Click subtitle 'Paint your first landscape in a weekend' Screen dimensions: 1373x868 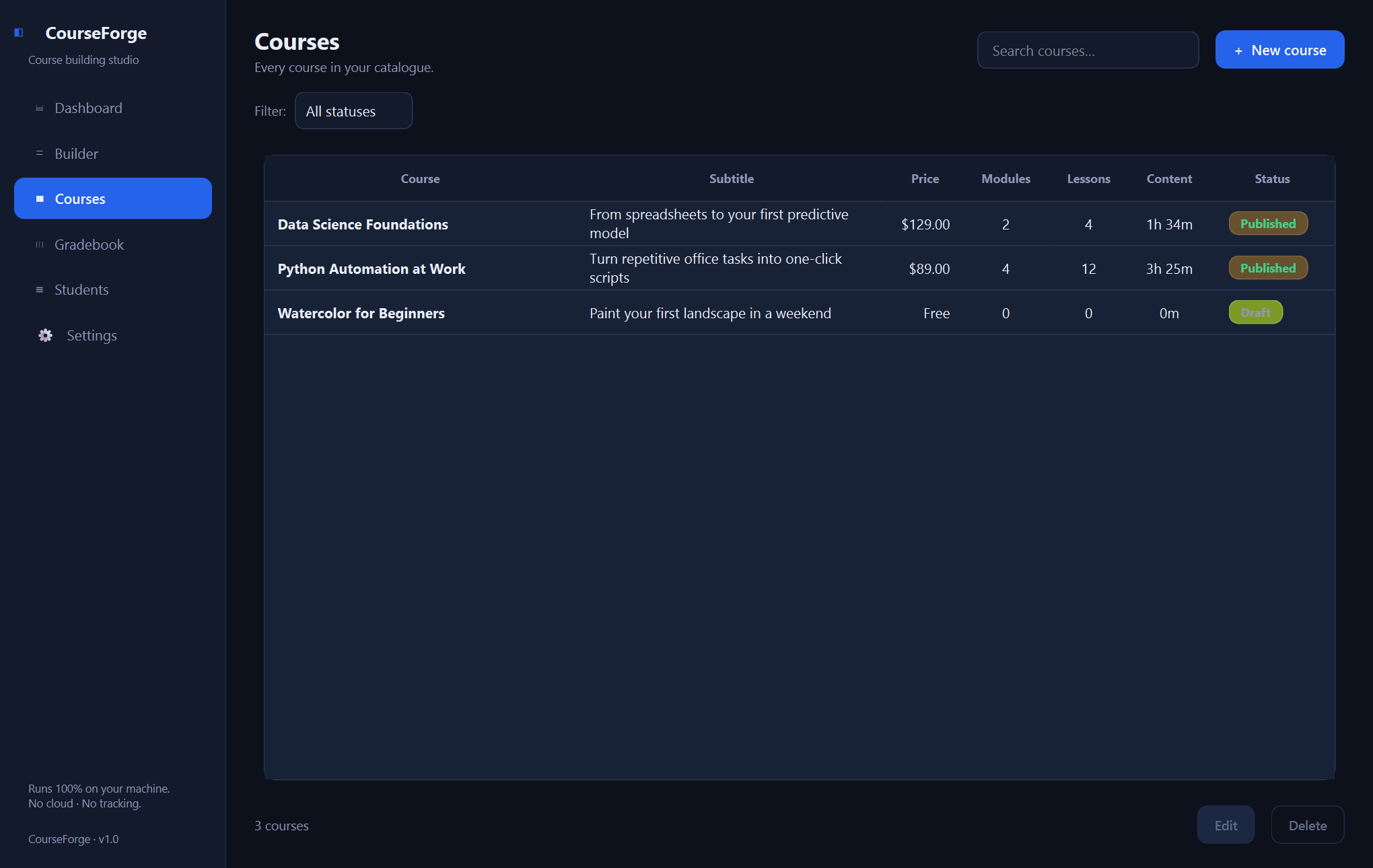710,314
